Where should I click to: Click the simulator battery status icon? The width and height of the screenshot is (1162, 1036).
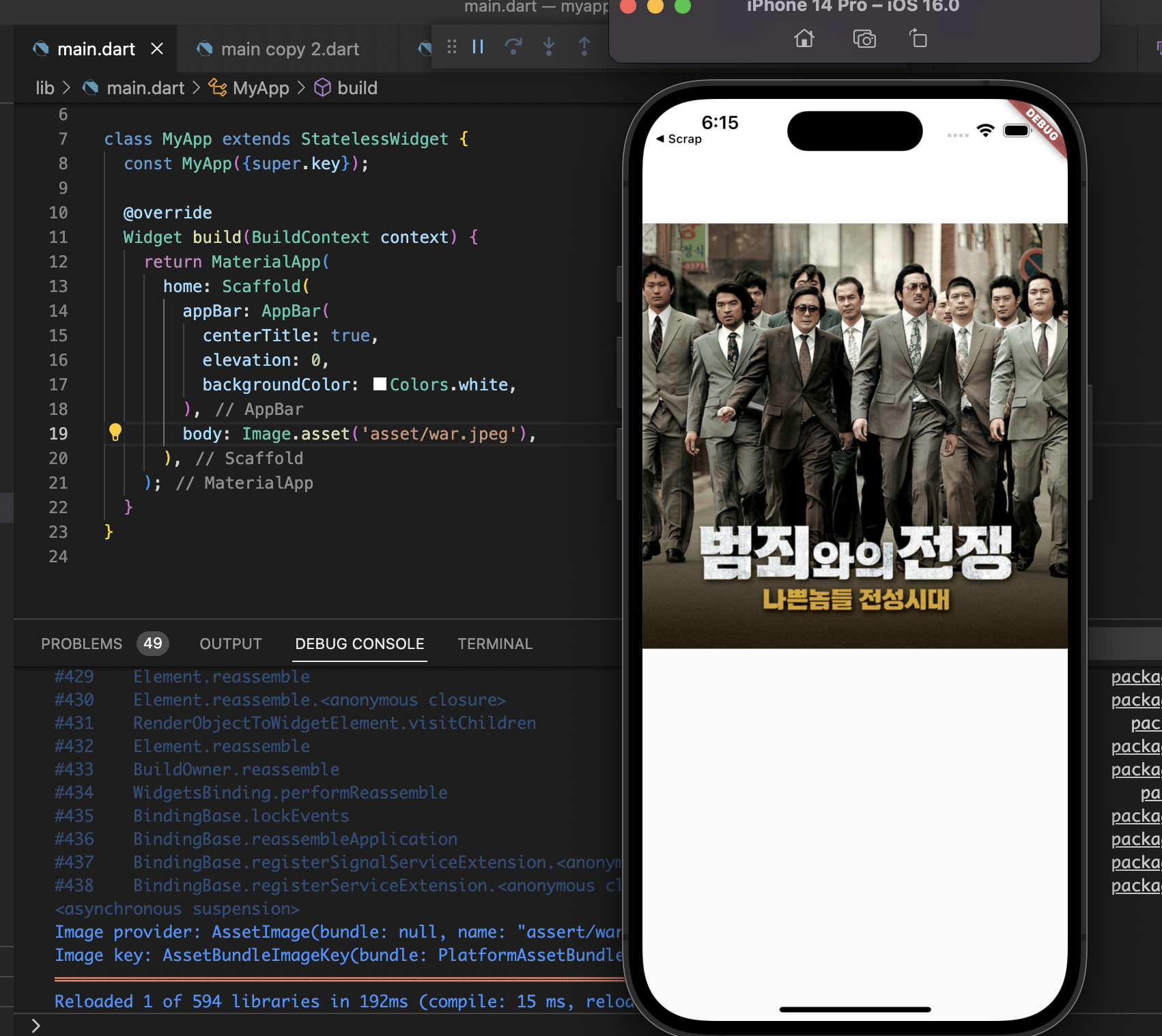click(x=1017, y=130)
